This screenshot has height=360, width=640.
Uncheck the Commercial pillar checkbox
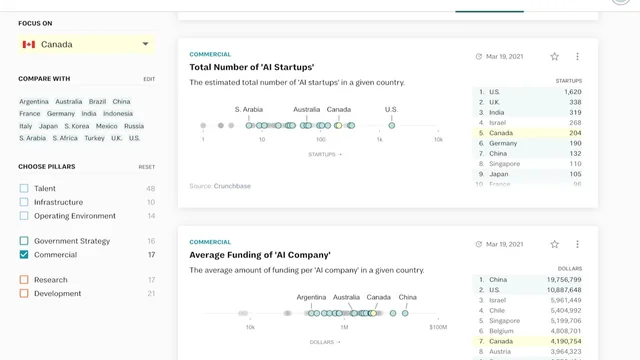click(x=24, y=254)
